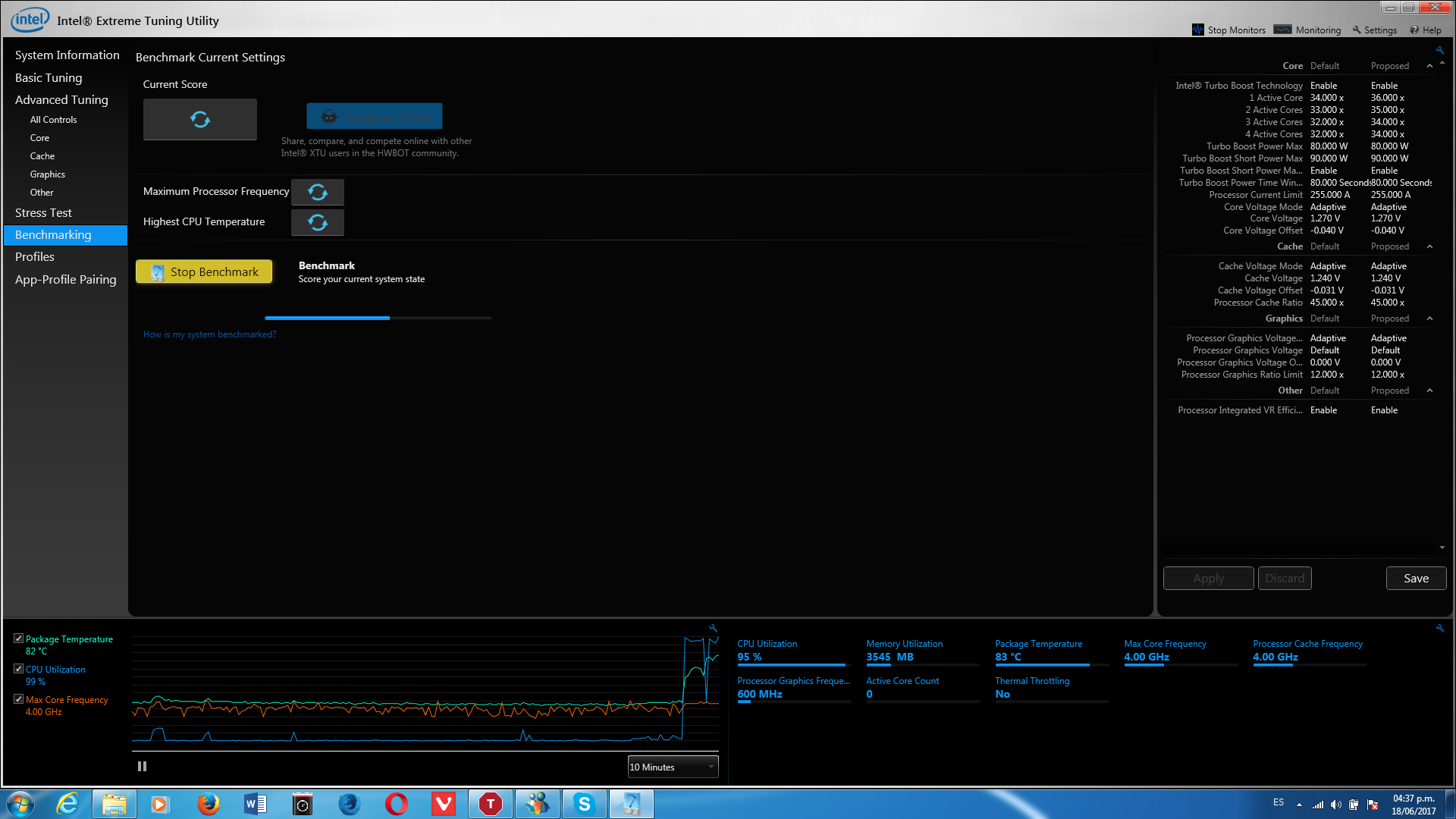Open Basic Tuning section
The width and height of the screenshot is (1456, 819).
pos(49,78)
